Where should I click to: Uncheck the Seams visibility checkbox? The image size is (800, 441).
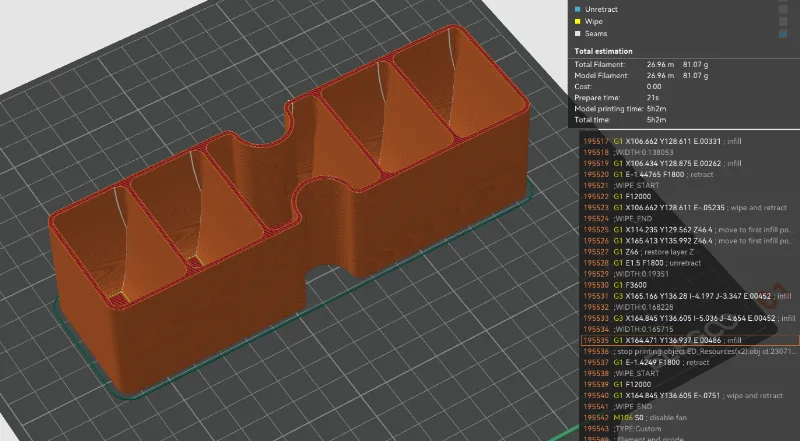pyautogui.click(x=783, y=34)
